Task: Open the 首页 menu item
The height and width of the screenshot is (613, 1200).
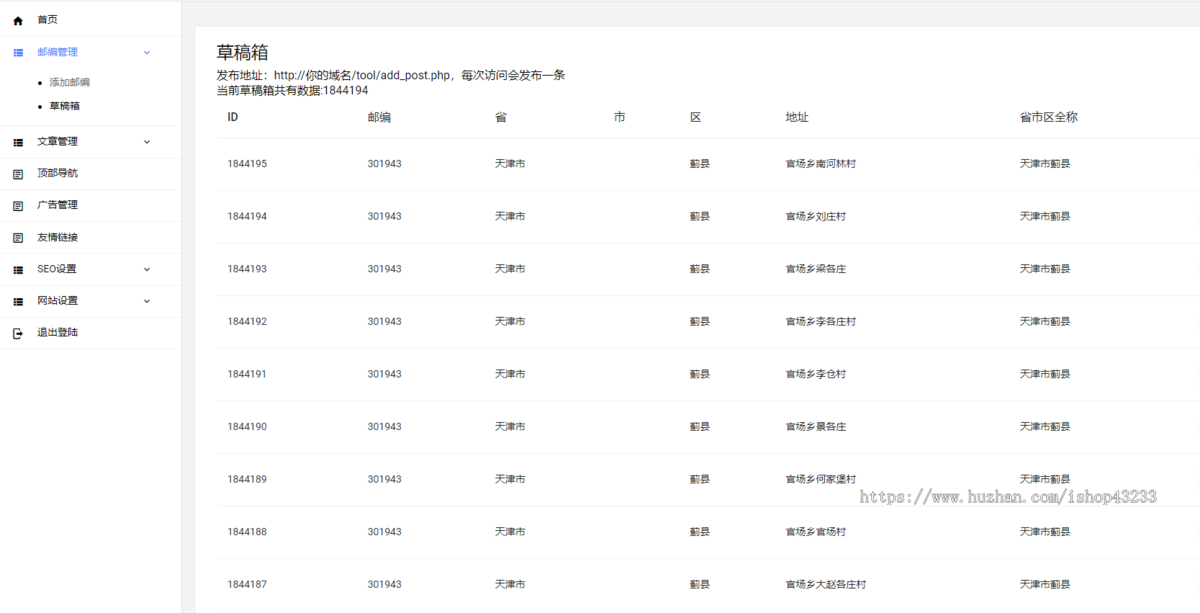Action: point(48,20)
